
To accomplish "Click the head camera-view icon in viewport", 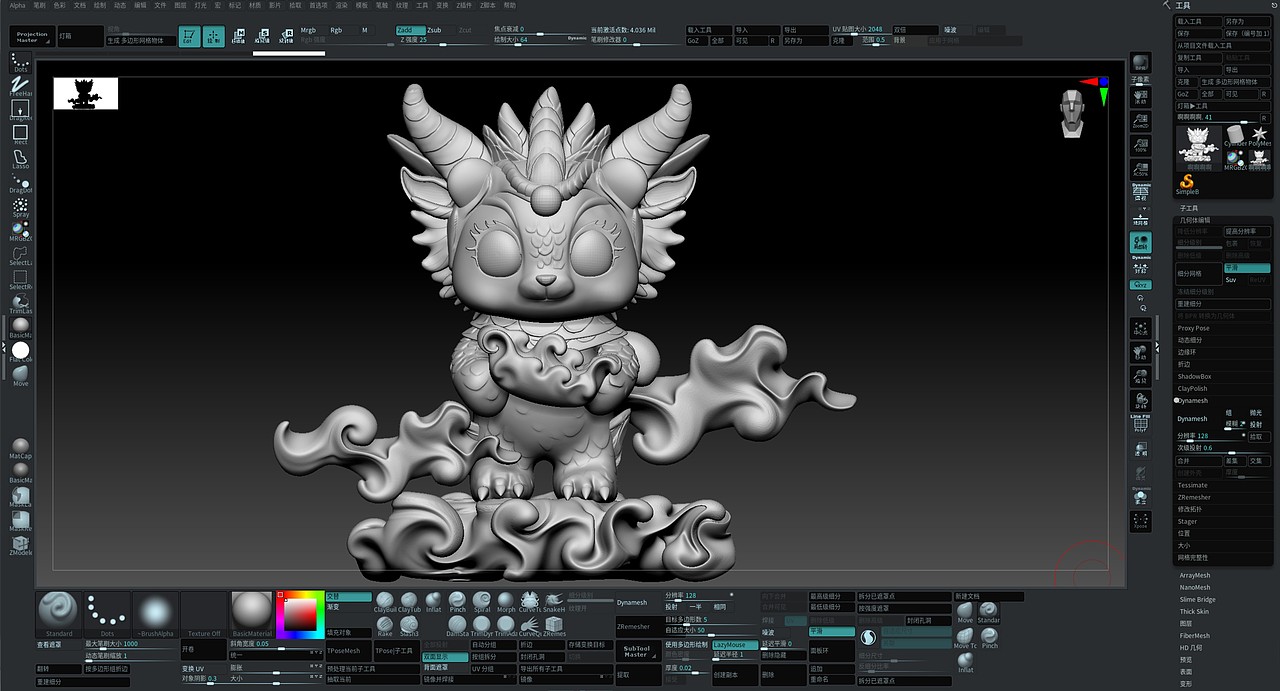I will (1072, 112).
